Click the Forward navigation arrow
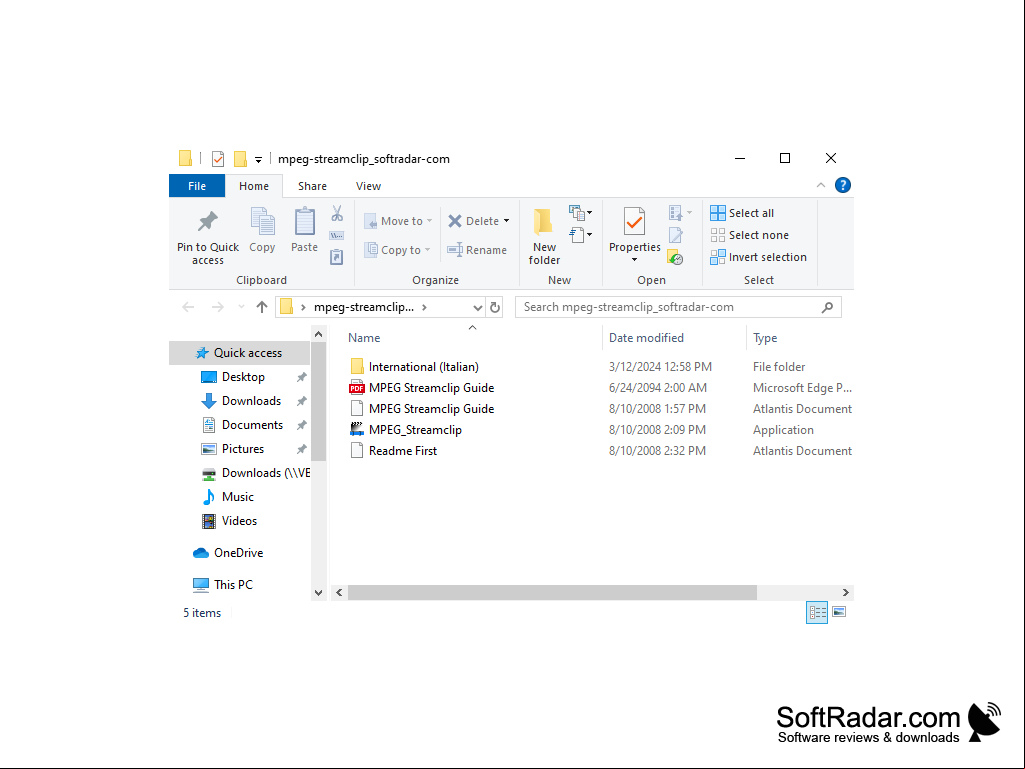Screen dimensions: 1025x769 pyautogui.click(x=218, y=307)
